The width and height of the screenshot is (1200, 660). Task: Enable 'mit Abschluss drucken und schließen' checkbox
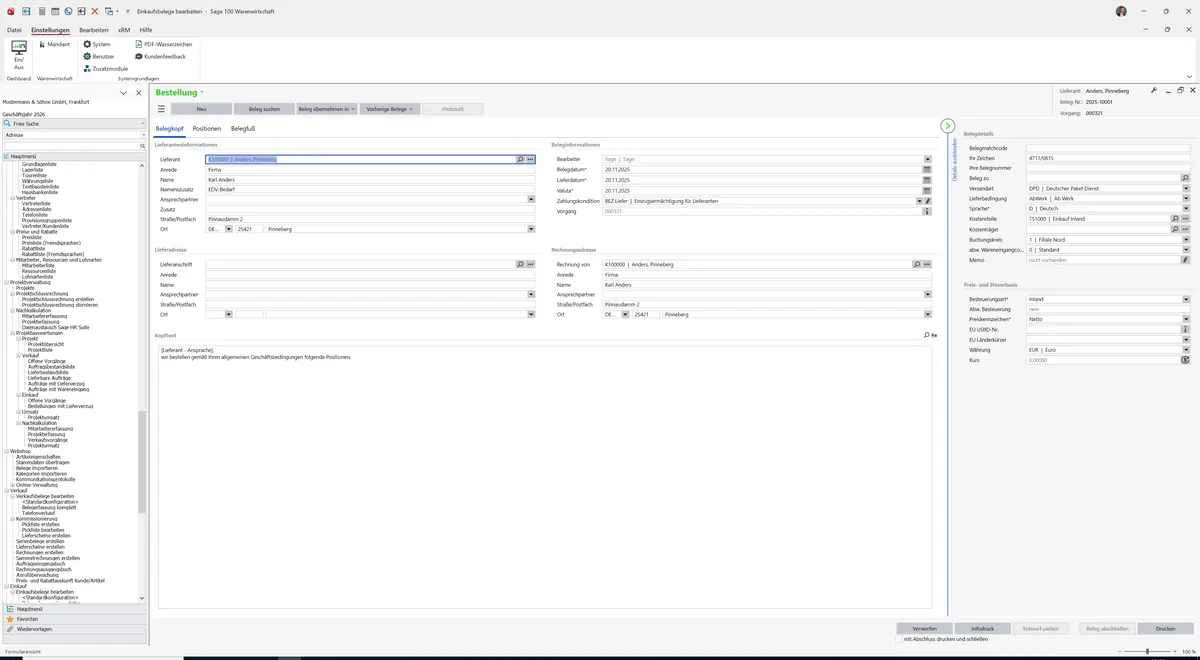899,638
